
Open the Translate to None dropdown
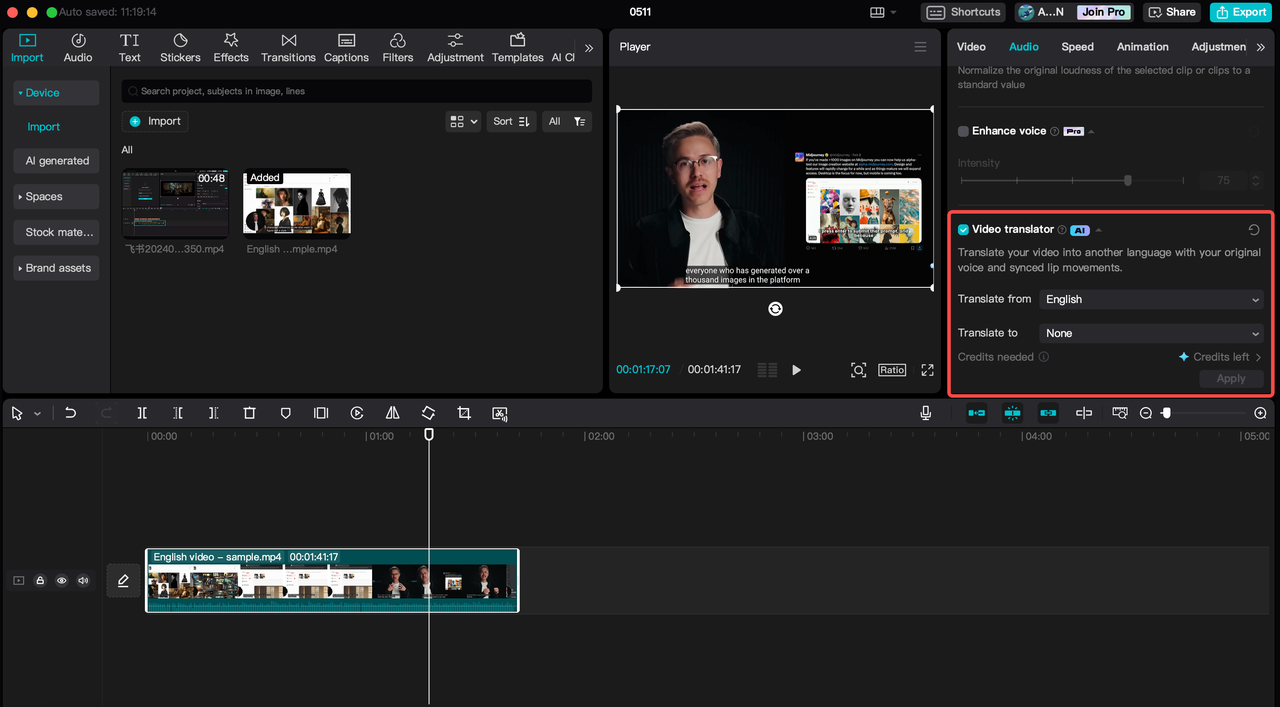1152,333
